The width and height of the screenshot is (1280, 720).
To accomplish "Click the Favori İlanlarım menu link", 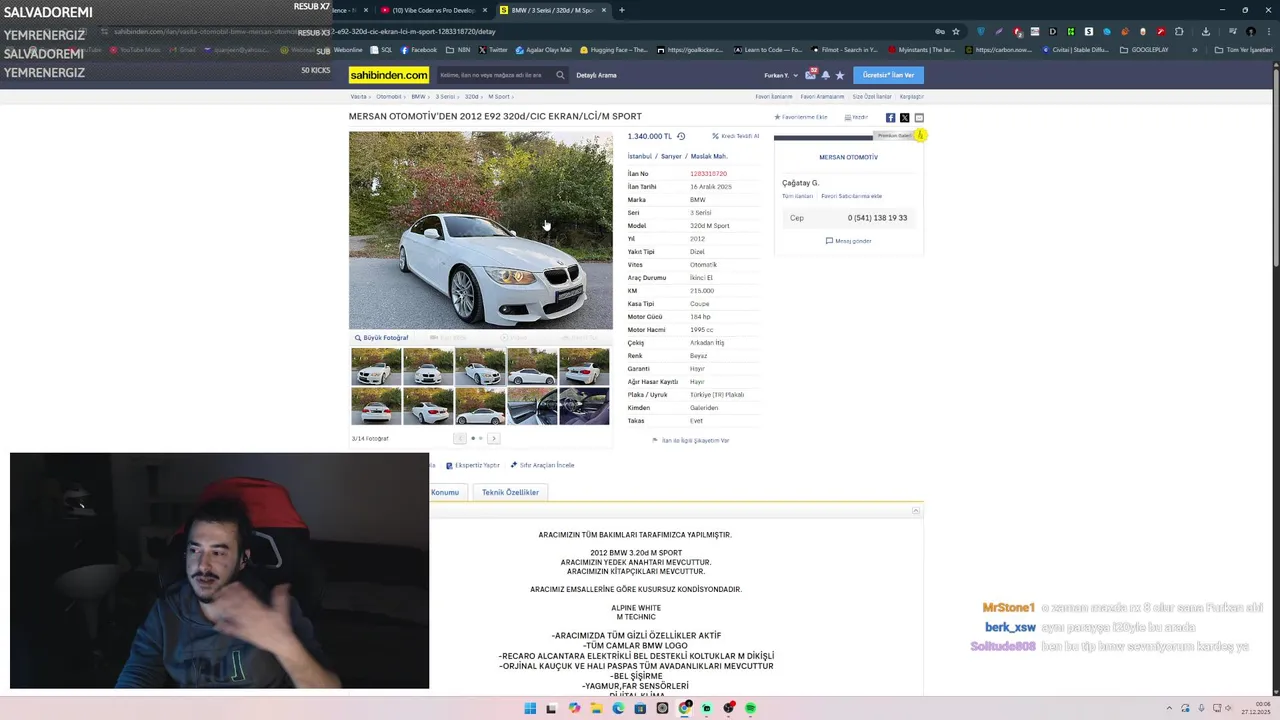I will [774, 97].
